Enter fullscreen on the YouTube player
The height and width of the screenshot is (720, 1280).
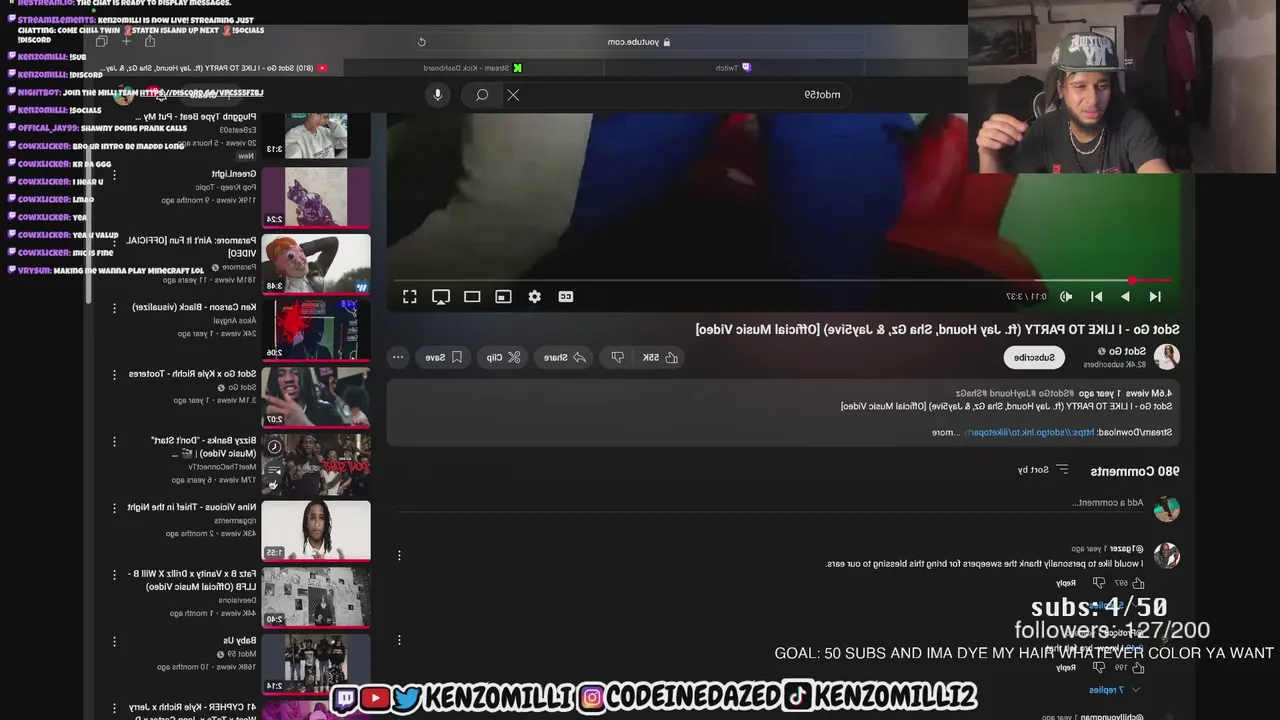point(410,297)
